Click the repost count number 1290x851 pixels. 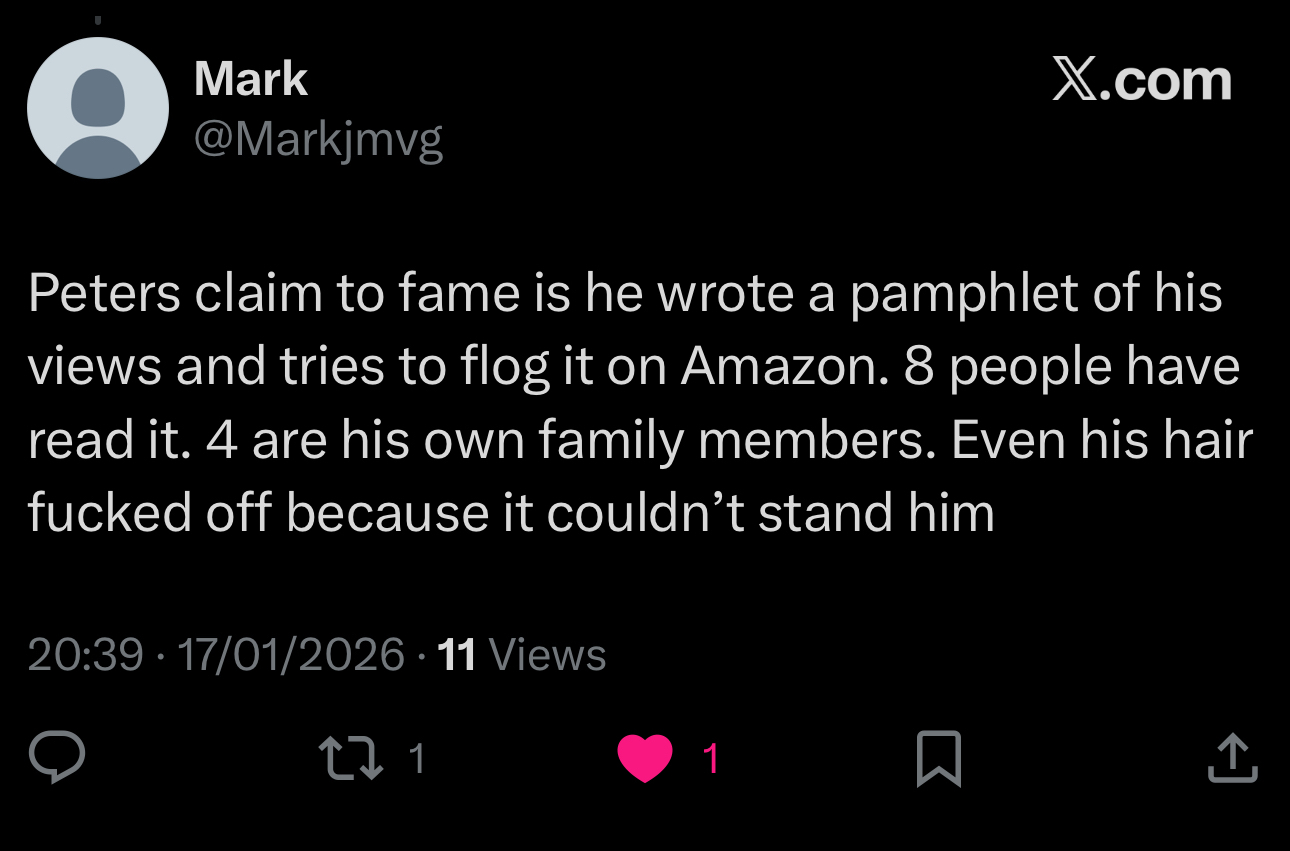(418, 759)
